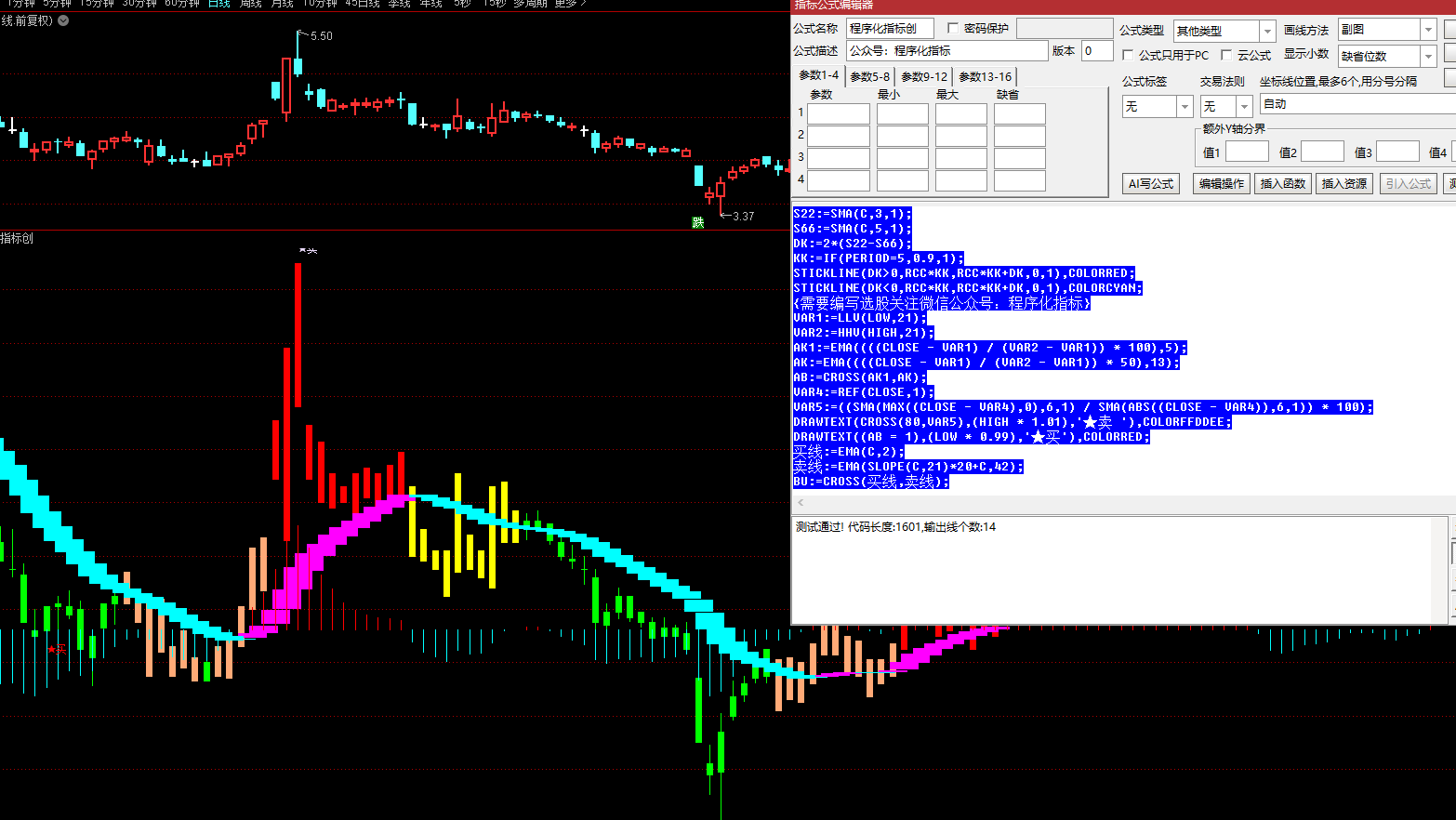This screenshot has height=820, width=1456.
Task: Click the red ★买 signal marker
Action: pos(57,649)
